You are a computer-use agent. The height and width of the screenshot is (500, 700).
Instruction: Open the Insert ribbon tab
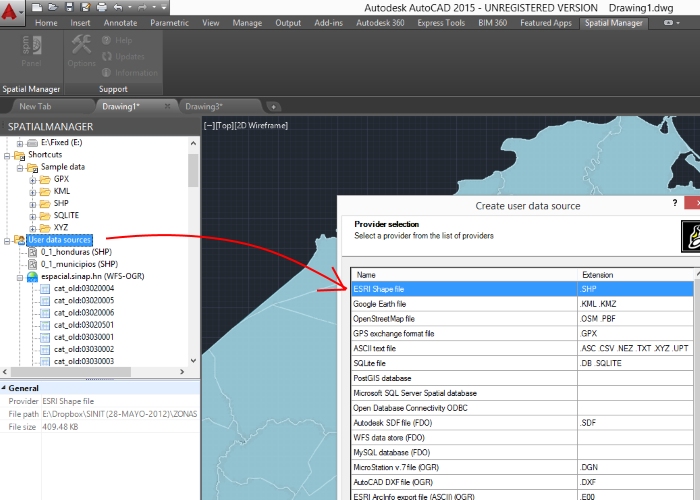pyautogui.click(x=80, y=23)
